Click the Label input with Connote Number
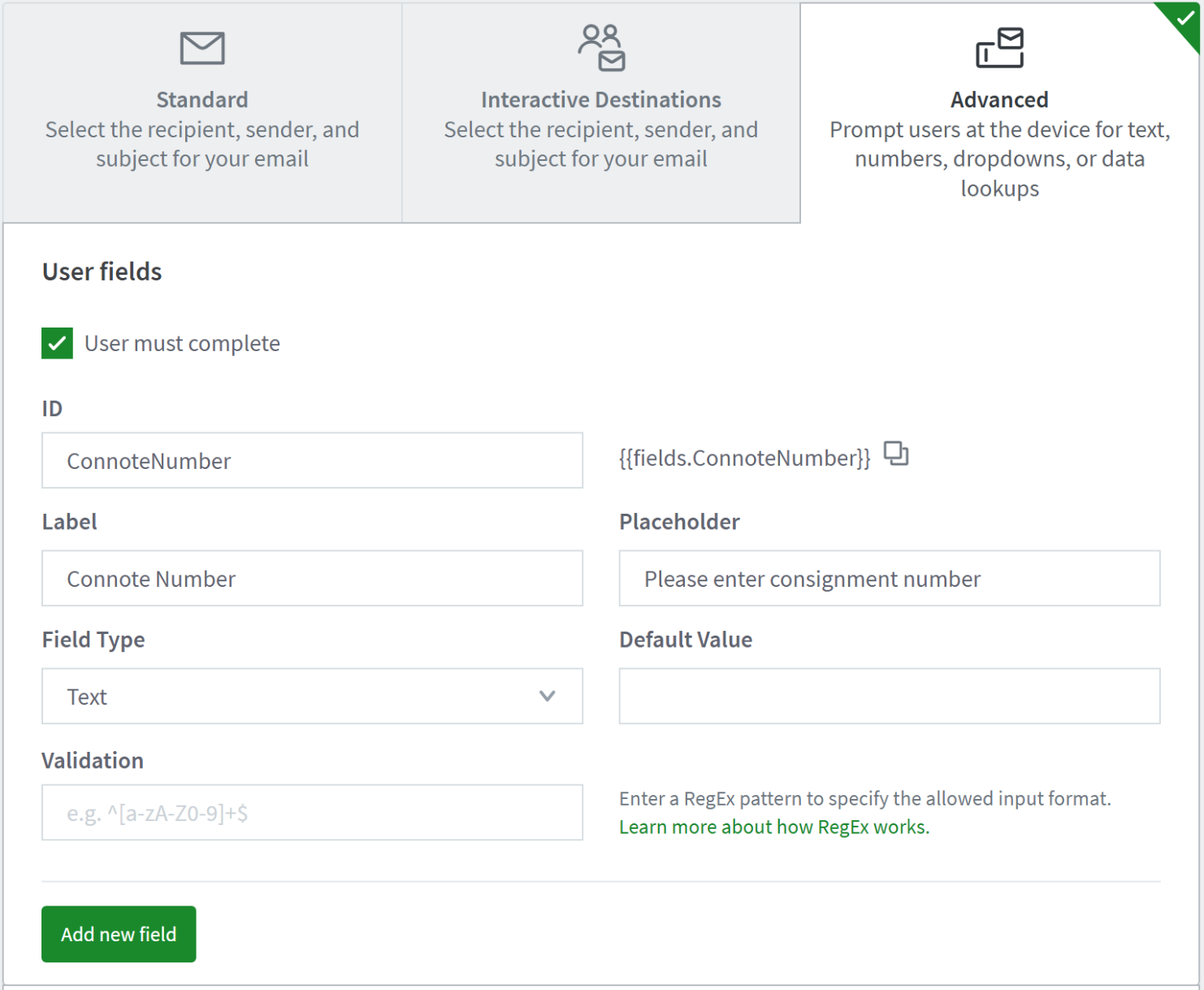Screen dimensions: 1204x990 [x=312, y=578]
